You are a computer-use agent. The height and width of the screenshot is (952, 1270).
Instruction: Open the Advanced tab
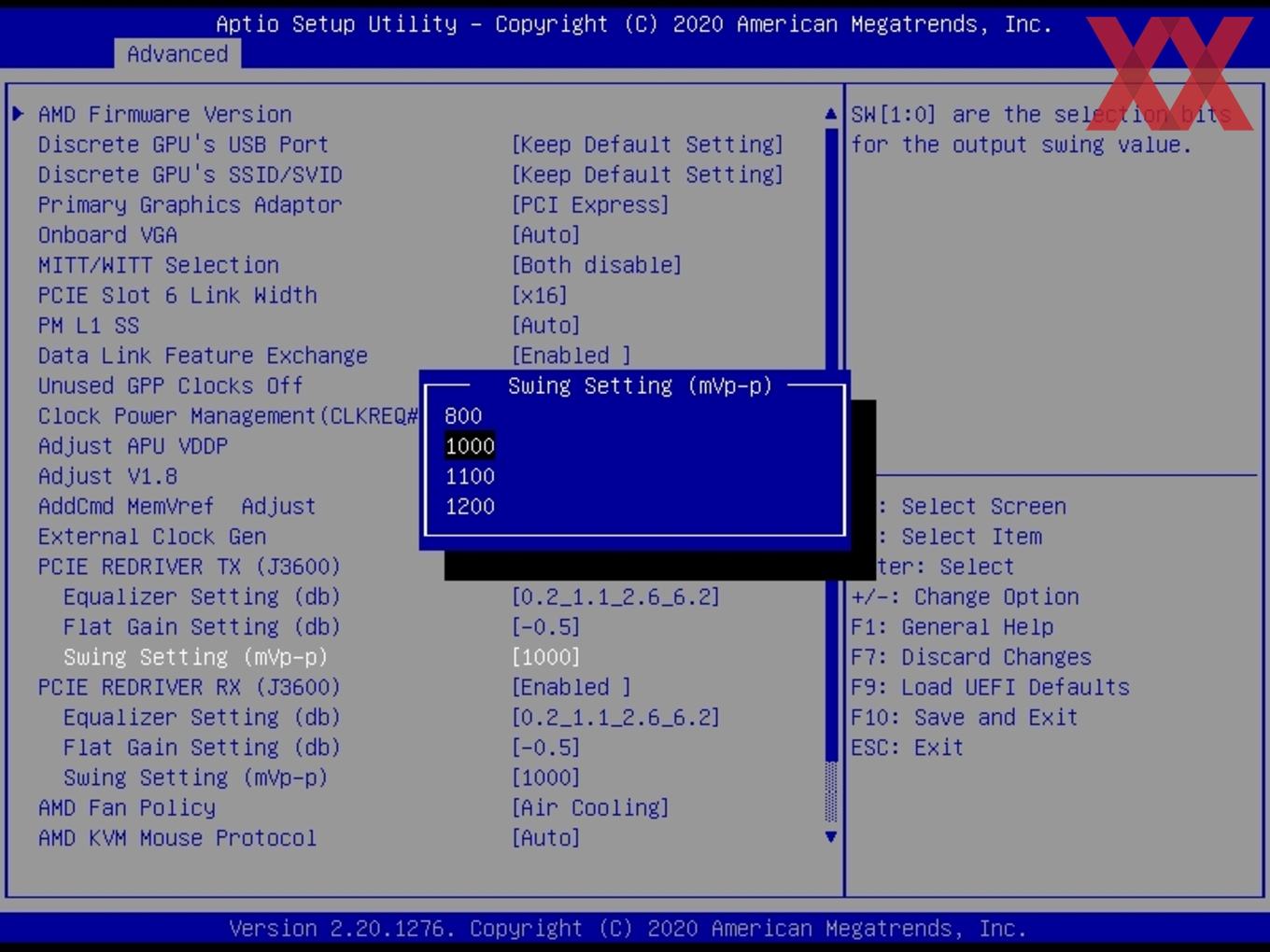[x=177, y=54]
